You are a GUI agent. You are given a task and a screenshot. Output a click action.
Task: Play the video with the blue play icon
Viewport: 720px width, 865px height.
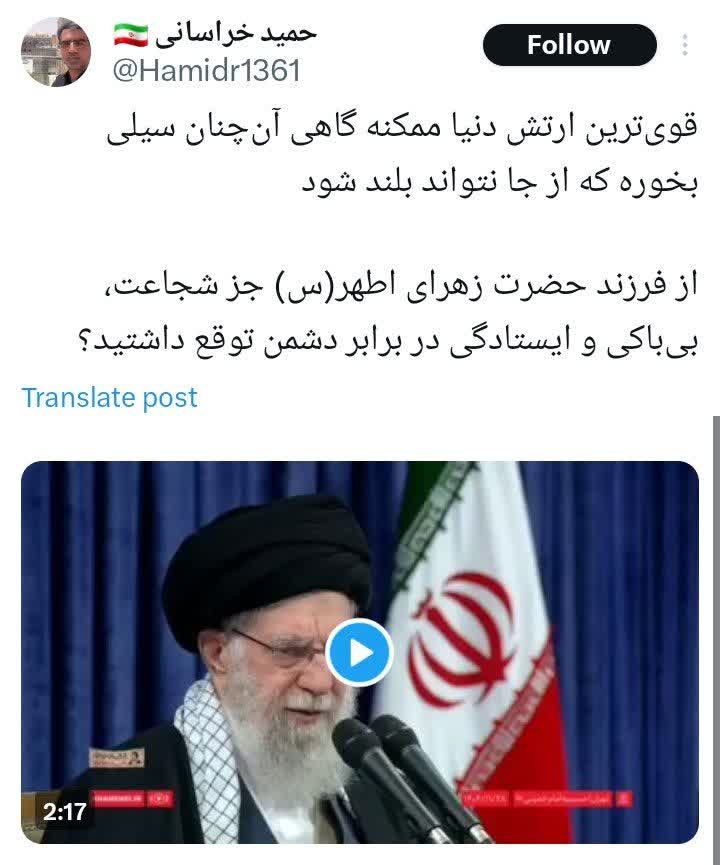[359, 653]
